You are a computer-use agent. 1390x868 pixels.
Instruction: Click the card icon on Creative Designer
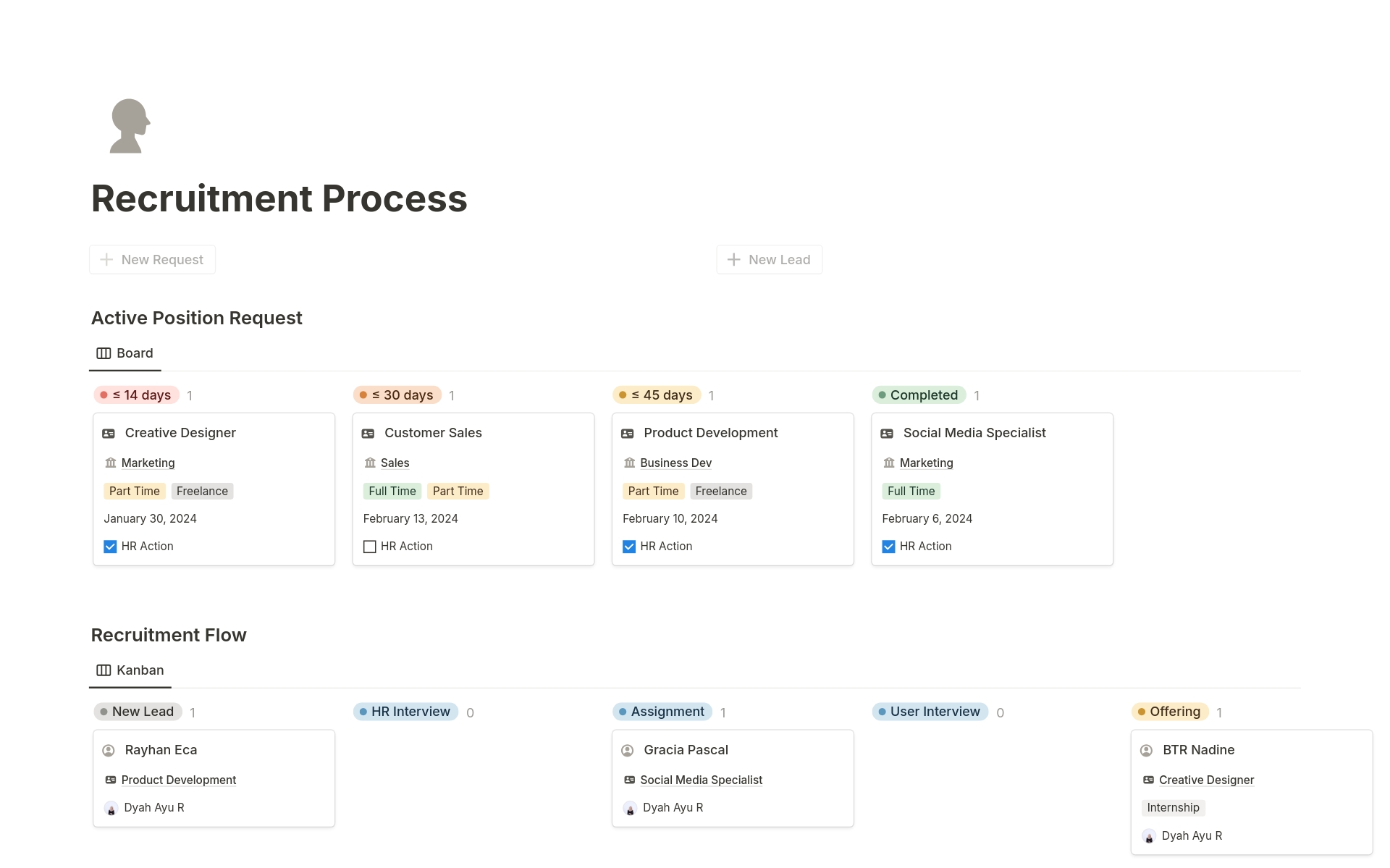tap(109, 434)
